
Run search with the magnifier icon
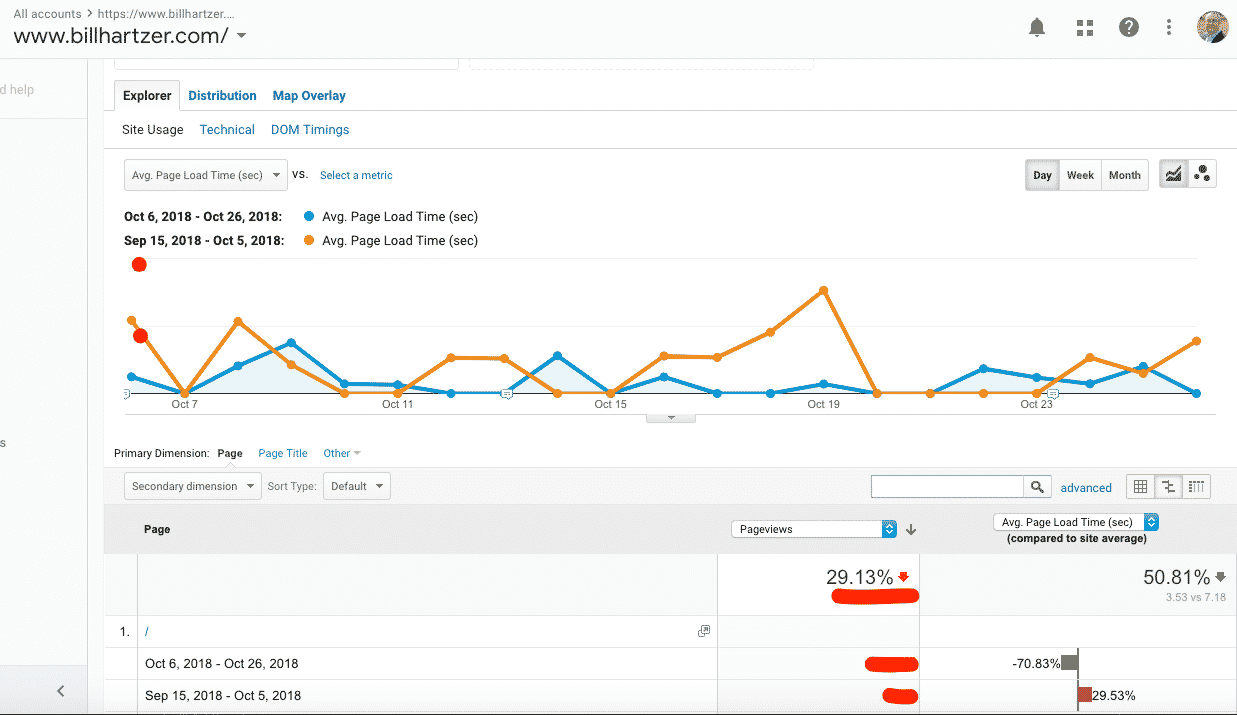[1038, 487]
